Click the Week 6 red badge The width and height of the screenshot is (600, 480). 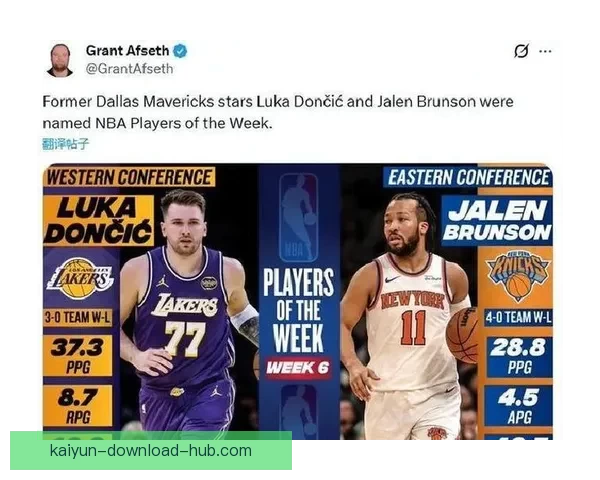coord(298,368)
